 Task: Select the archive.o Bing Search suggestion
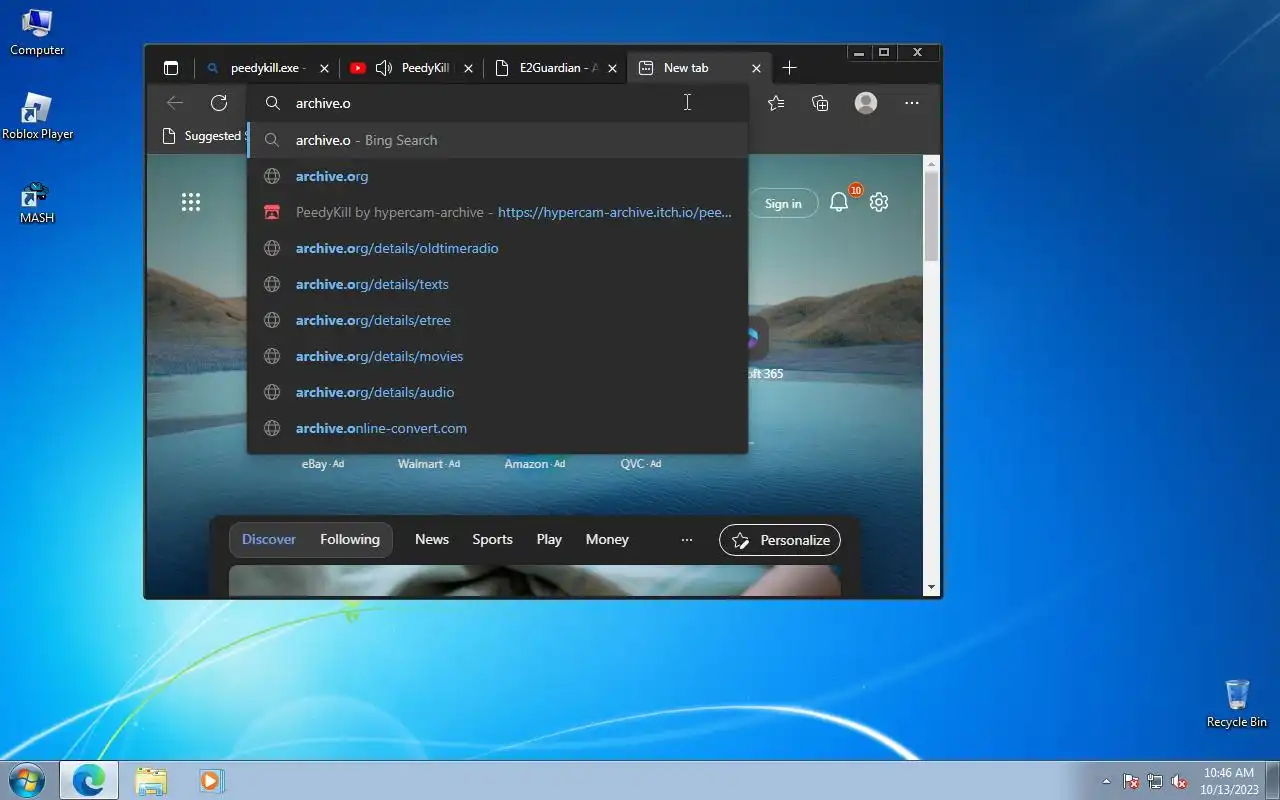(498, 140)
